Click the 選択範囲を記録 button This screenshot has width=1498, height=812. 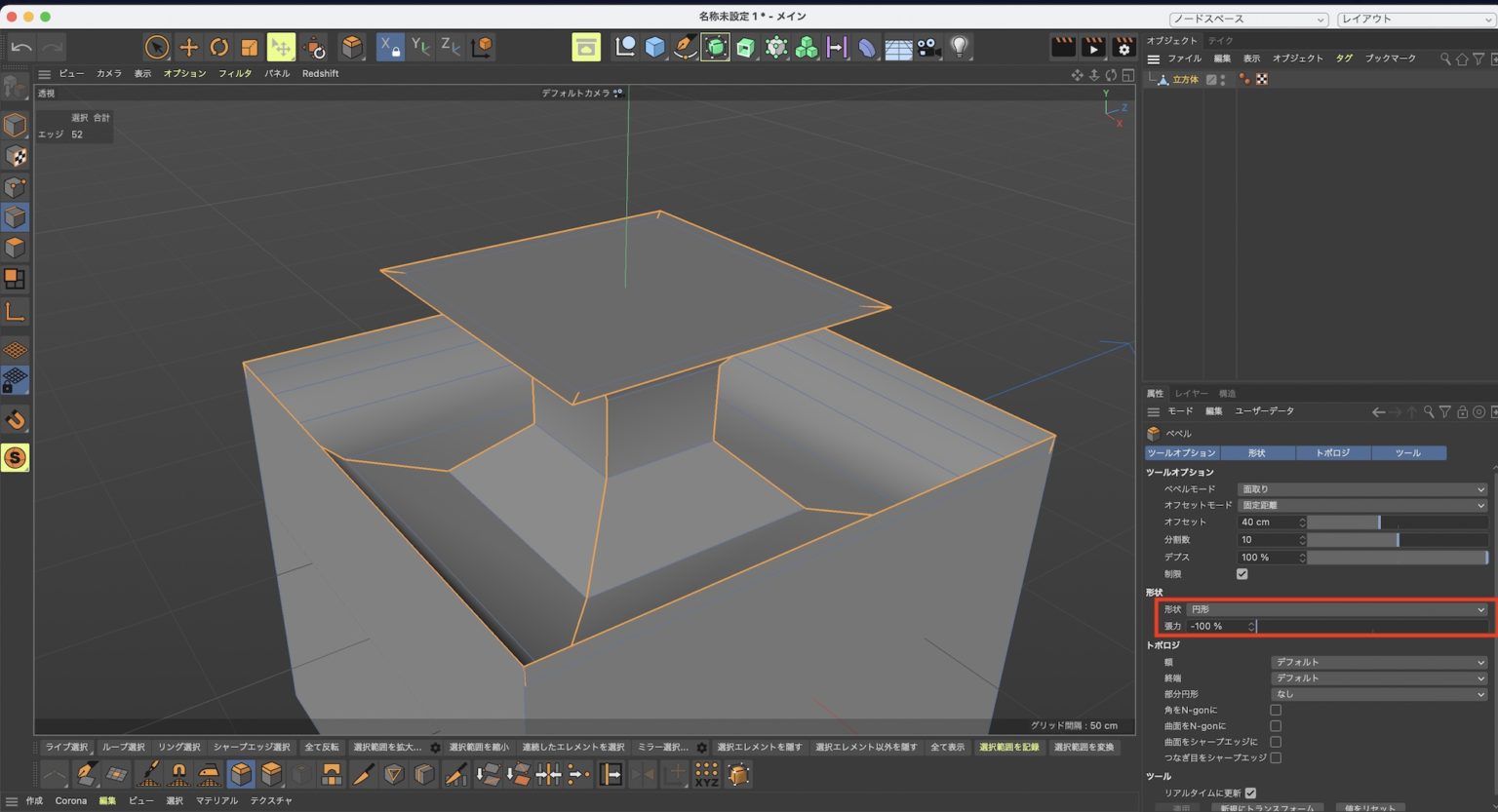(1010, 747)
